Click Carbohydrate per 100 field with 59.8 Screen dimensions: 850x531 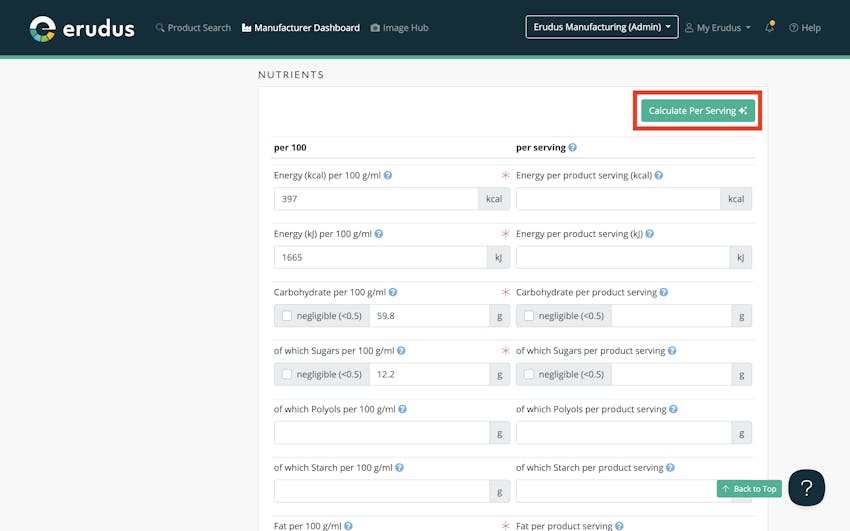[429, 316]
